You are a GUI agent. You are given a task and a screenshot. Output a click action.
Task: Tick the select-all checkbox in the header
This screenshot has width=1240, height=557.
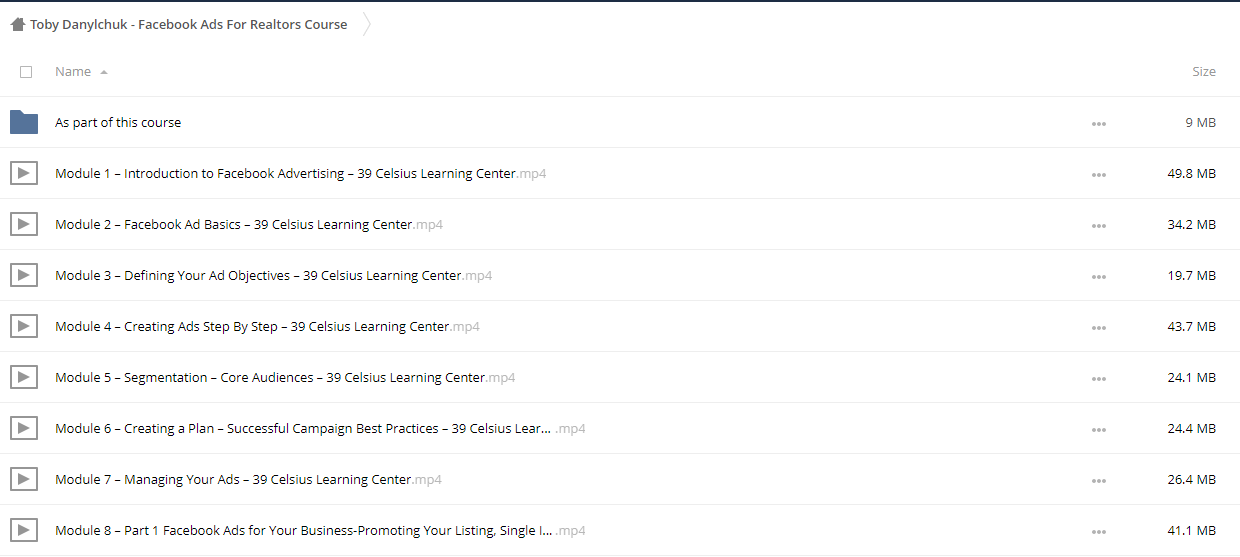click(26, 72)
